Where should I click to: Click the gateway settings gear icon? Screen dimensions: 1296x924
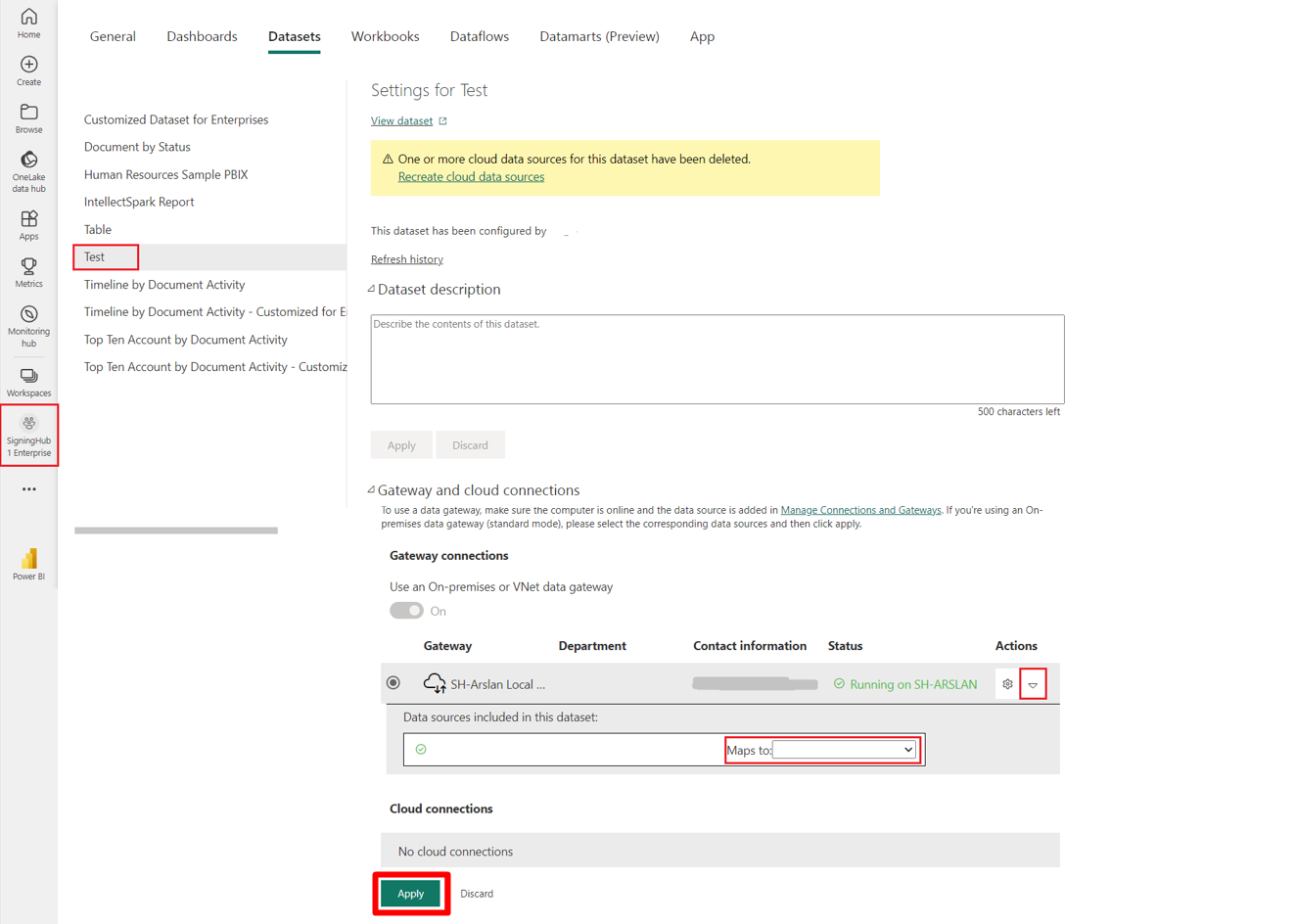point(1007,684)
